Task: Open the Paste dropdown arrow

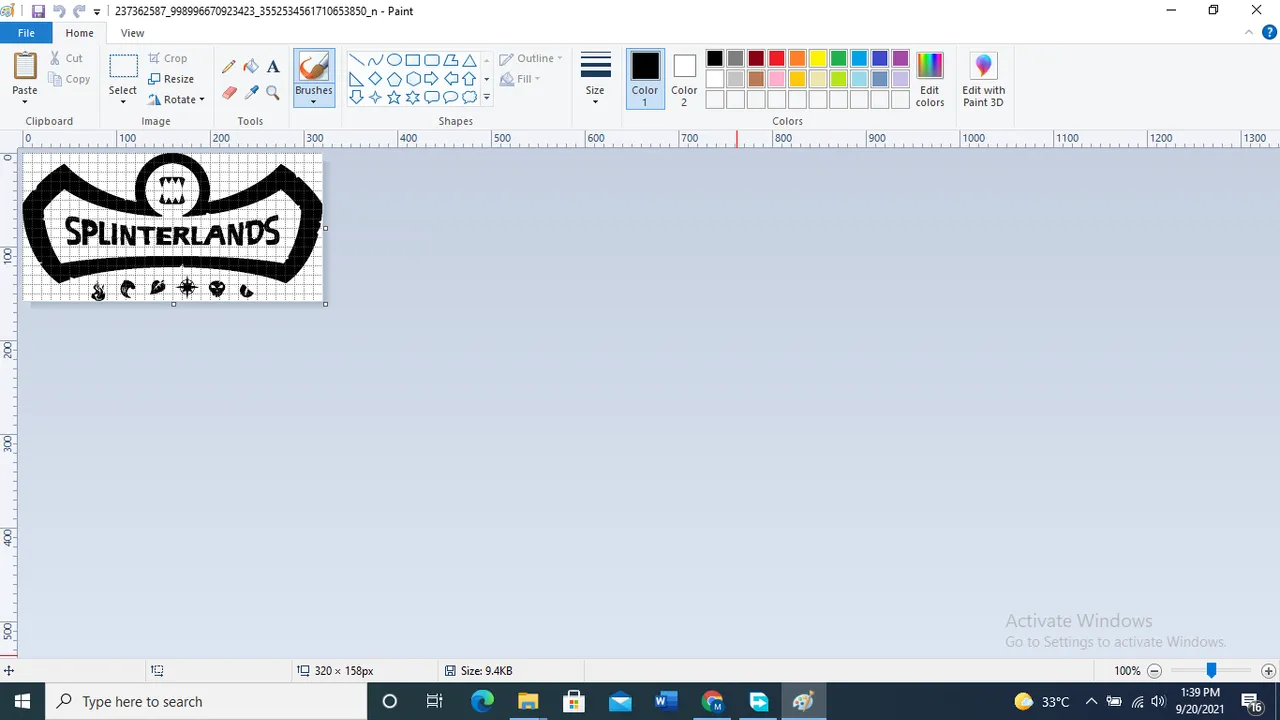Action: [x=25, y=102]
